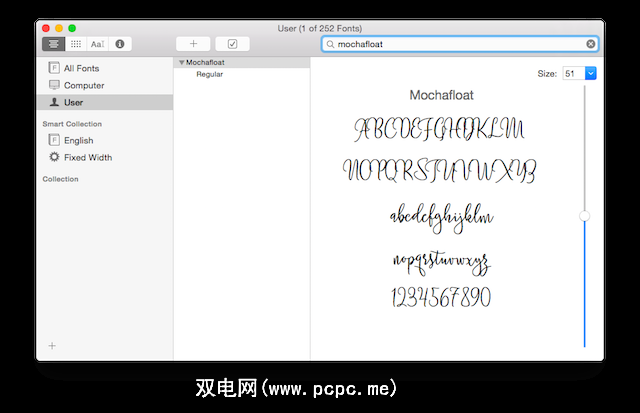Click the font size slider handle
The height and width of the screenshot is (413, 640).
click(584, 216)
